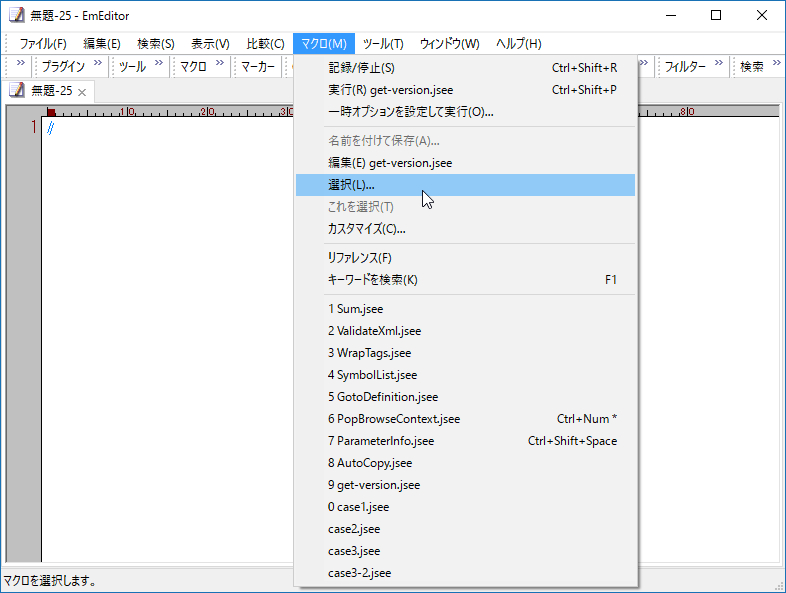Close the マクロ(M) menu in menu bar
This screenshot has height=593, width=786.
pos(324,44)
